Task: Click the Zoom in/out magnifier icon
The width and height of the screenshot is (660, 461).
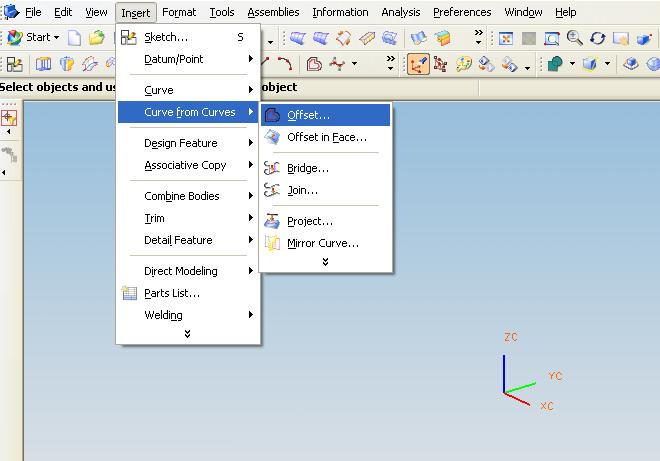Action: [x=575, y=39]
